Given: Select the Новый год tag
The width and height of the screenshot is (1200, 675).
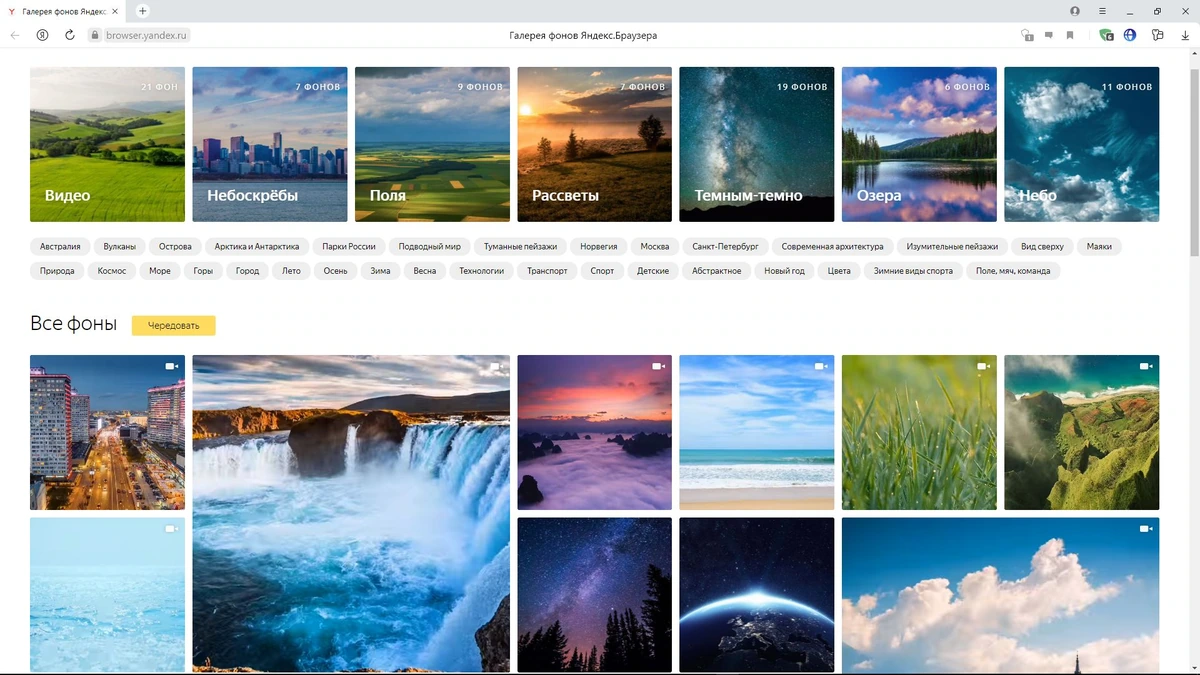Looking at the screenshot, I should [784, 271].
